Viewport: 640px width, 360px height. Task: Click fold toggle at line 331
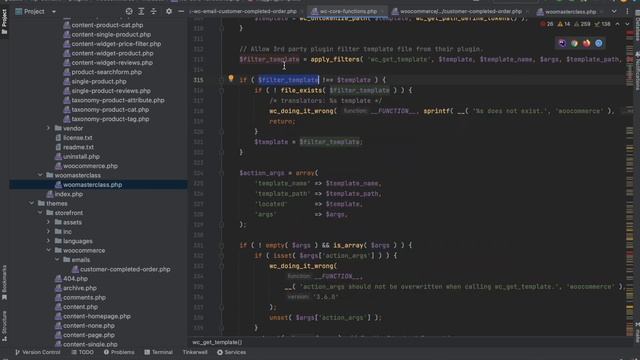pos(221,245)
